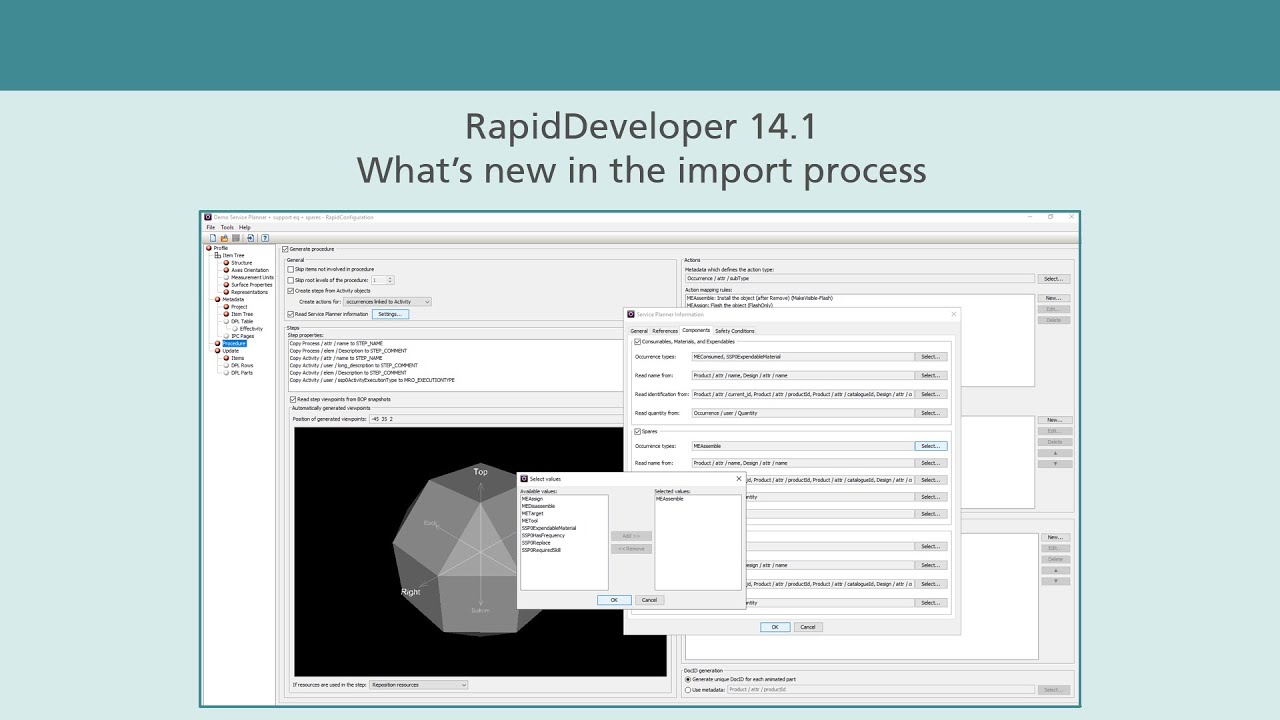Click the Open folder toolbar icon
The height and width of the screenshot is (720, 1280).
click(225, 238)
